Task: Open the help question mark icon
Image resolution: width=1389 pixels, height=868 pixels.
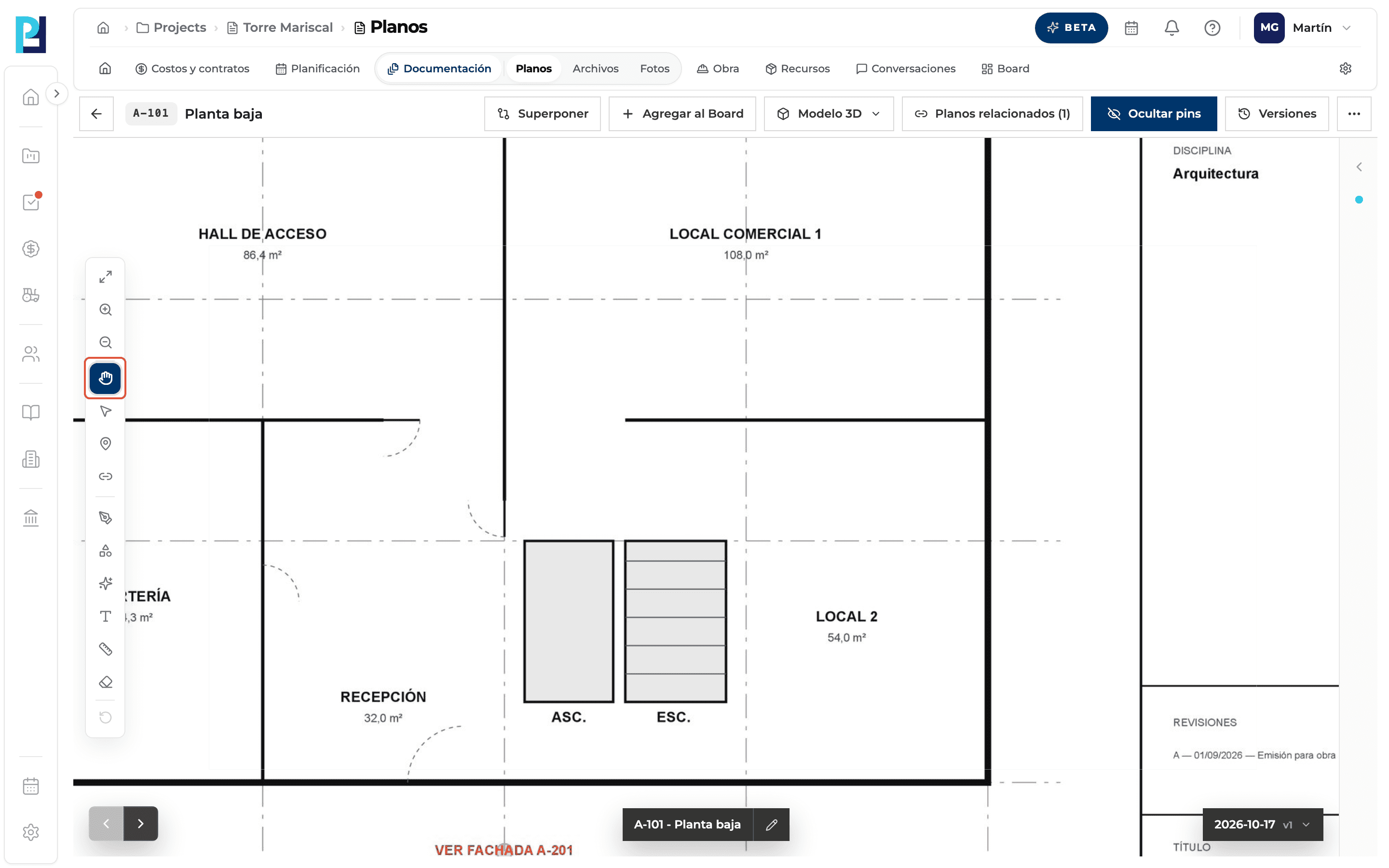Action: point(1212,27)
